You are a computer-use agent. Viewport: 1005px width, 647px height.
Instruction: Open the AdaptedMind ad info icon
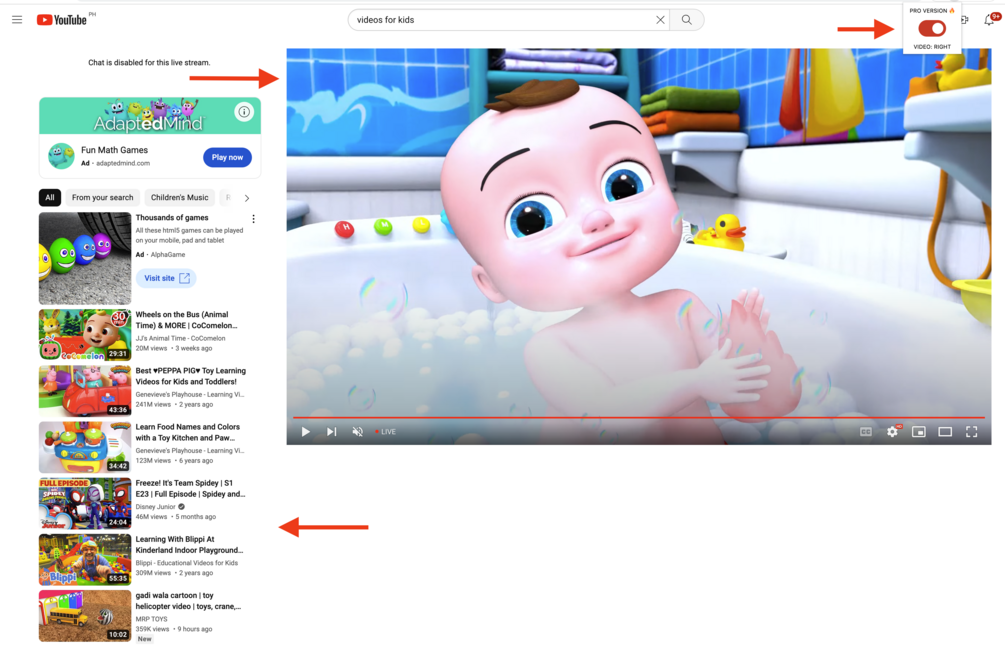coord(244,112)
